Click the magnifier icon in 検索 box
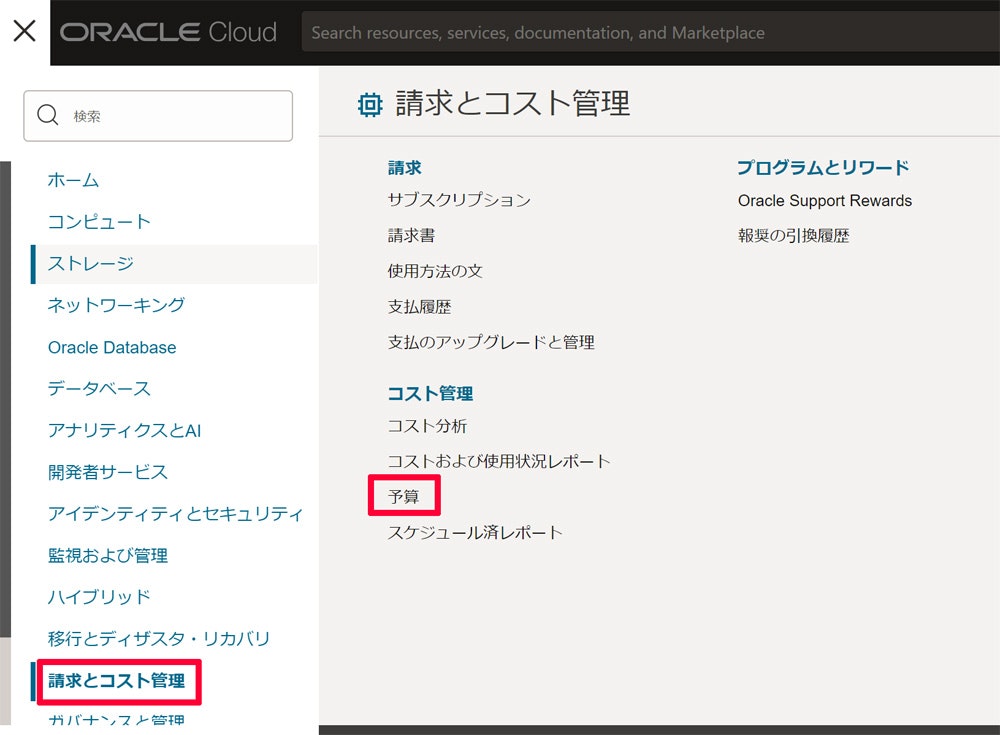 [48, 115]
